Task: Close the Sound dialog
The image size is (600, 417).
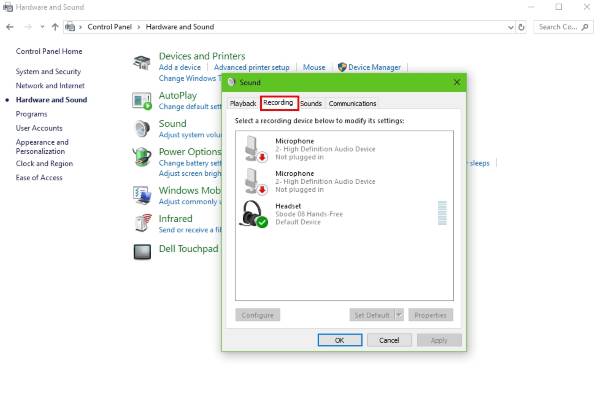Action: 457,82
